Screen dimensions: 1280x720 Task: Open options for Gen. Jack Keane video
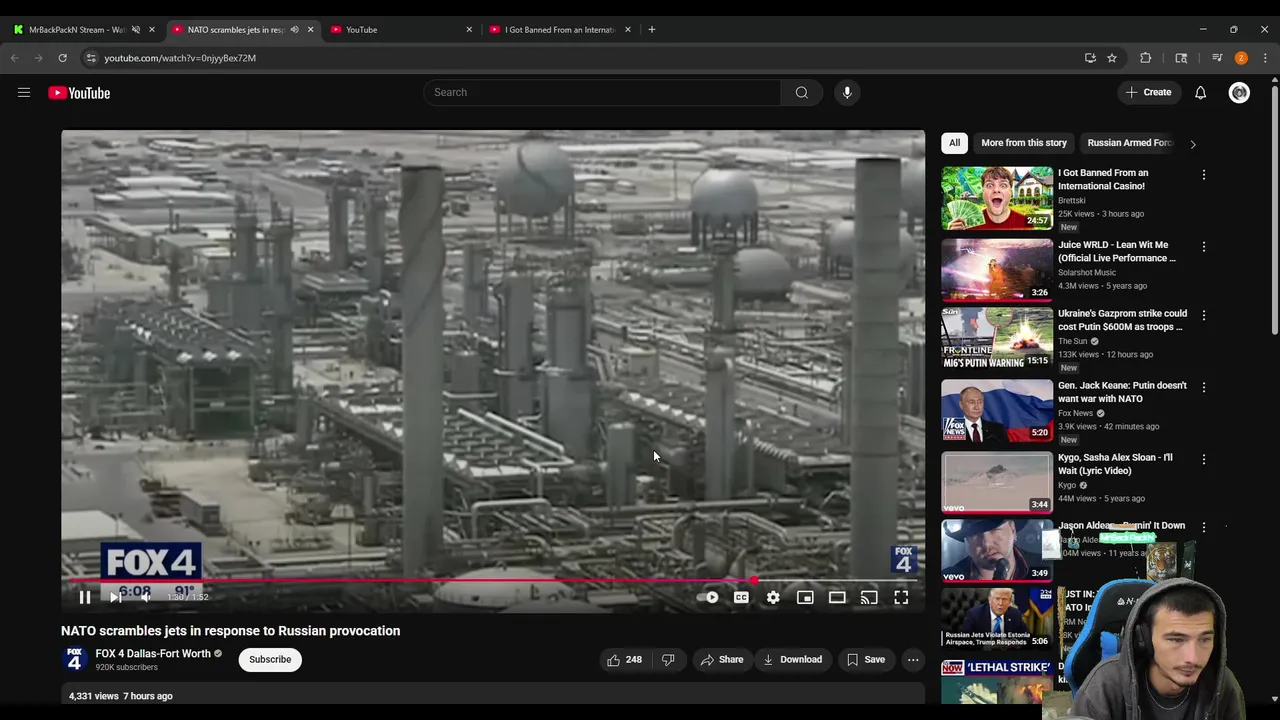[x=1204, y=388]
